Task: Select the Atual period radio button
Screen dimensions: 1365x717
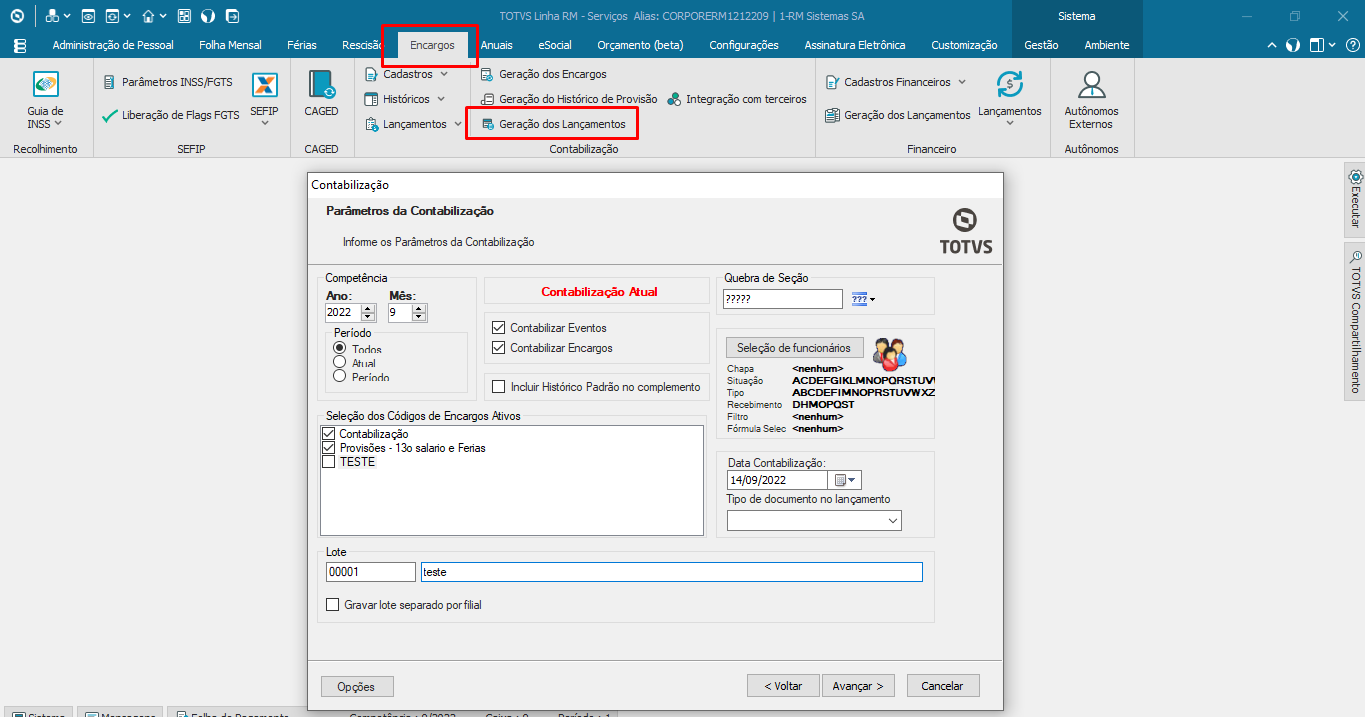Action: [340, 362]
